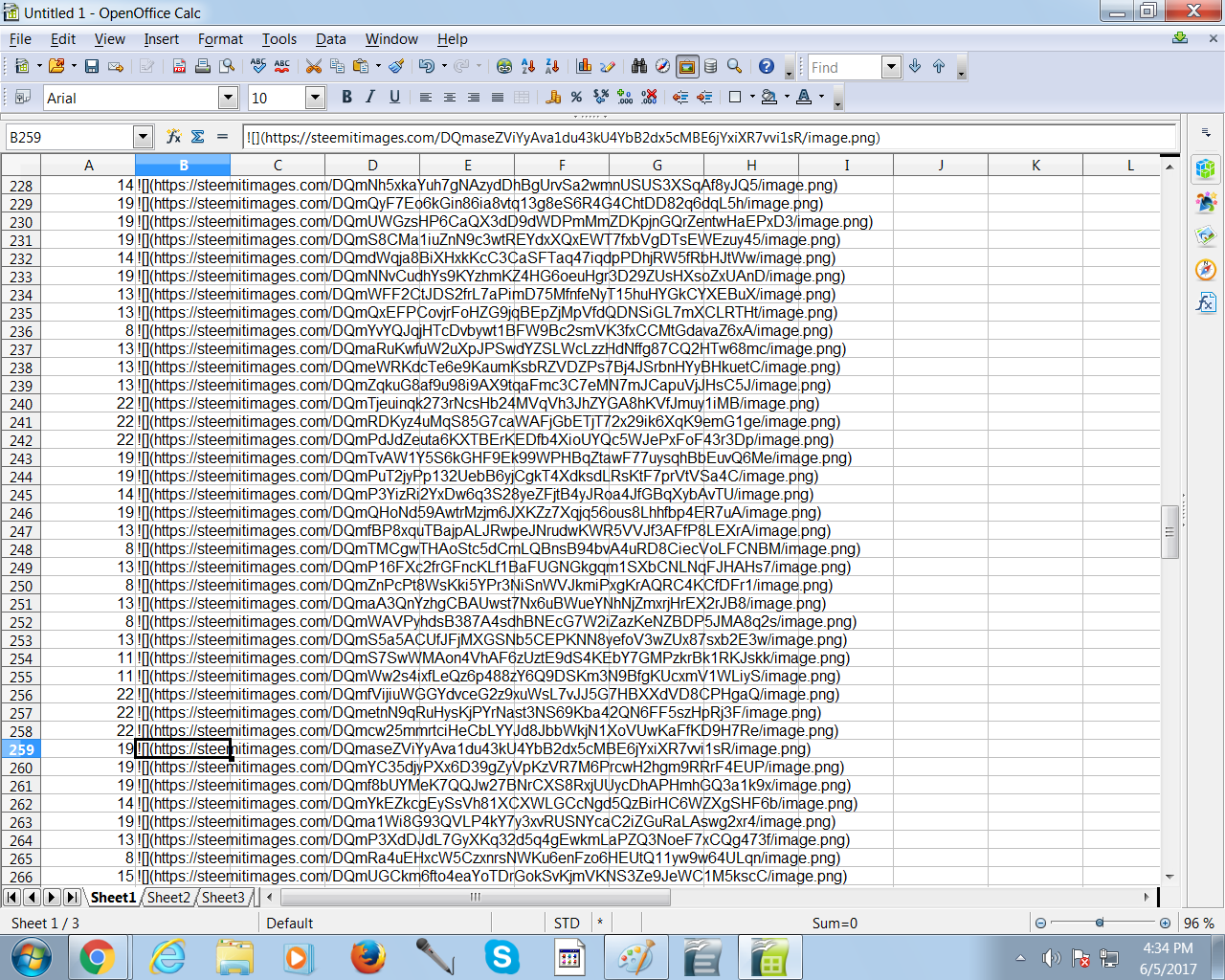The height and width of the screenshot is (980, 1225).
Task: Open OpenOffice Help icon
Action: (x=766, y=66)
